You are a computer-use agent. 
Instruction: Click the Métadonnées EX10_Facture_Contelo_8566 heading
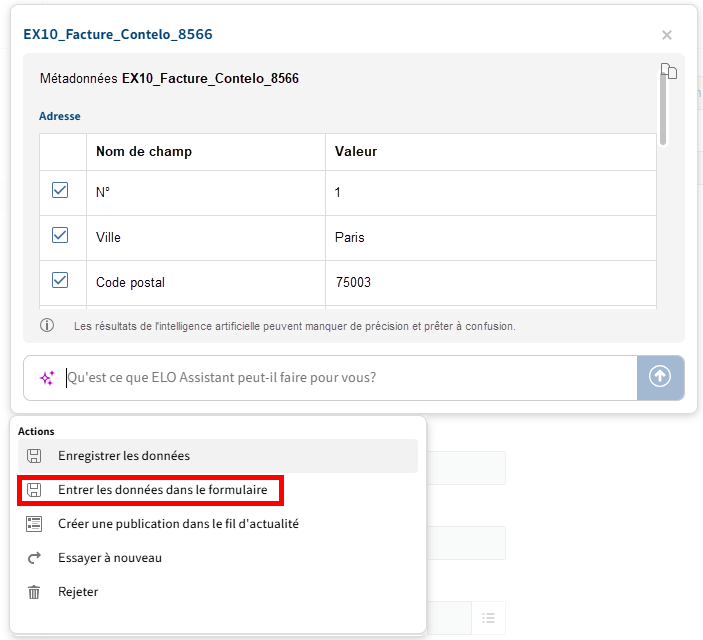169,78
